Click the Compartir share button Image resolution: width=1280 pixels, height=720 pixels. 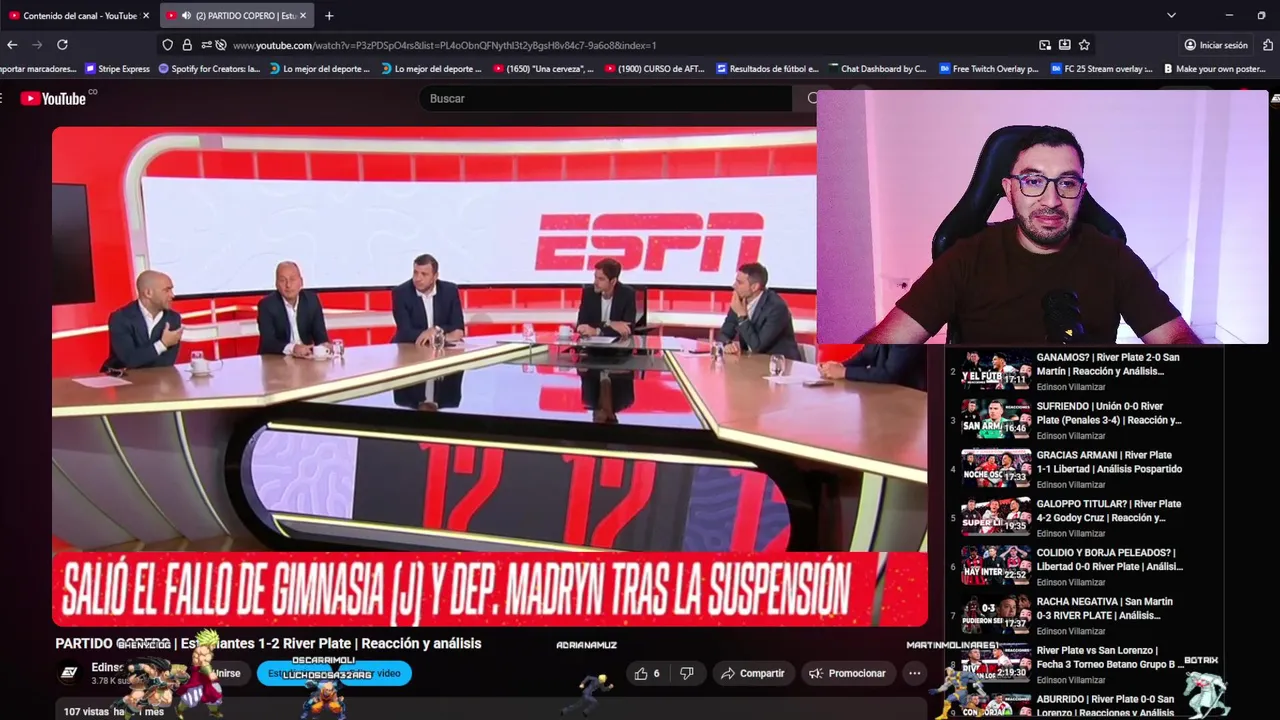752,673
